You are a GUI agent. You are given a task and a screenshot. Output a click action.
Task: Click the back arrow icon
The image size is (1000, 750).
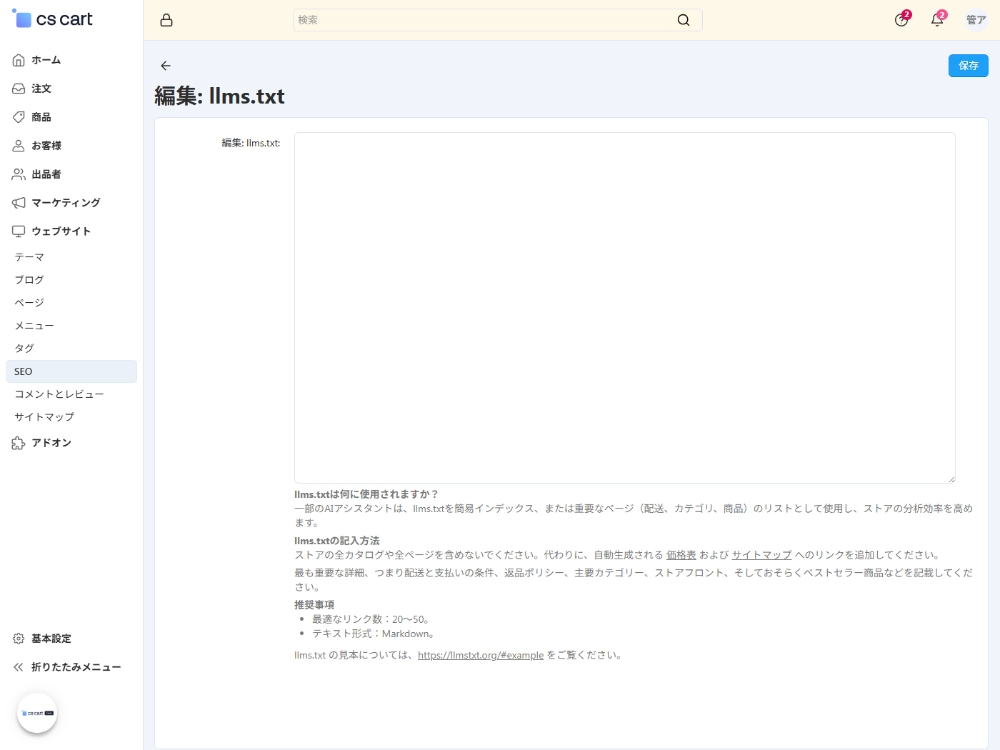[x=166, y=66]
